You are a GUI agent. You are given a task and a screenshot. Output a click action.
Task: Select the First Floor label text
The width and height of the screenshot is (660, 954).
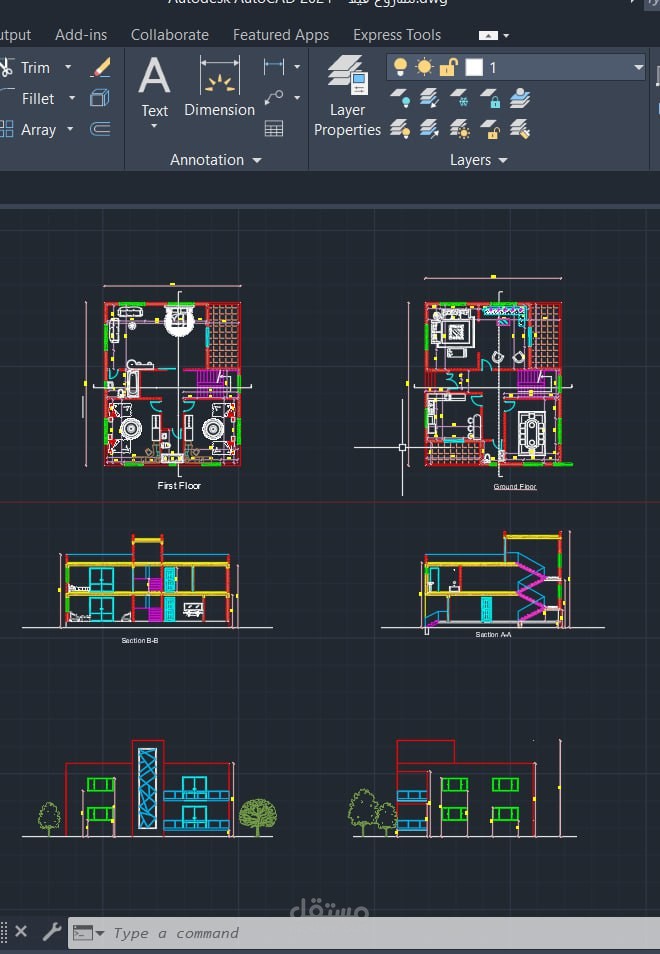(x=179, y=486)
